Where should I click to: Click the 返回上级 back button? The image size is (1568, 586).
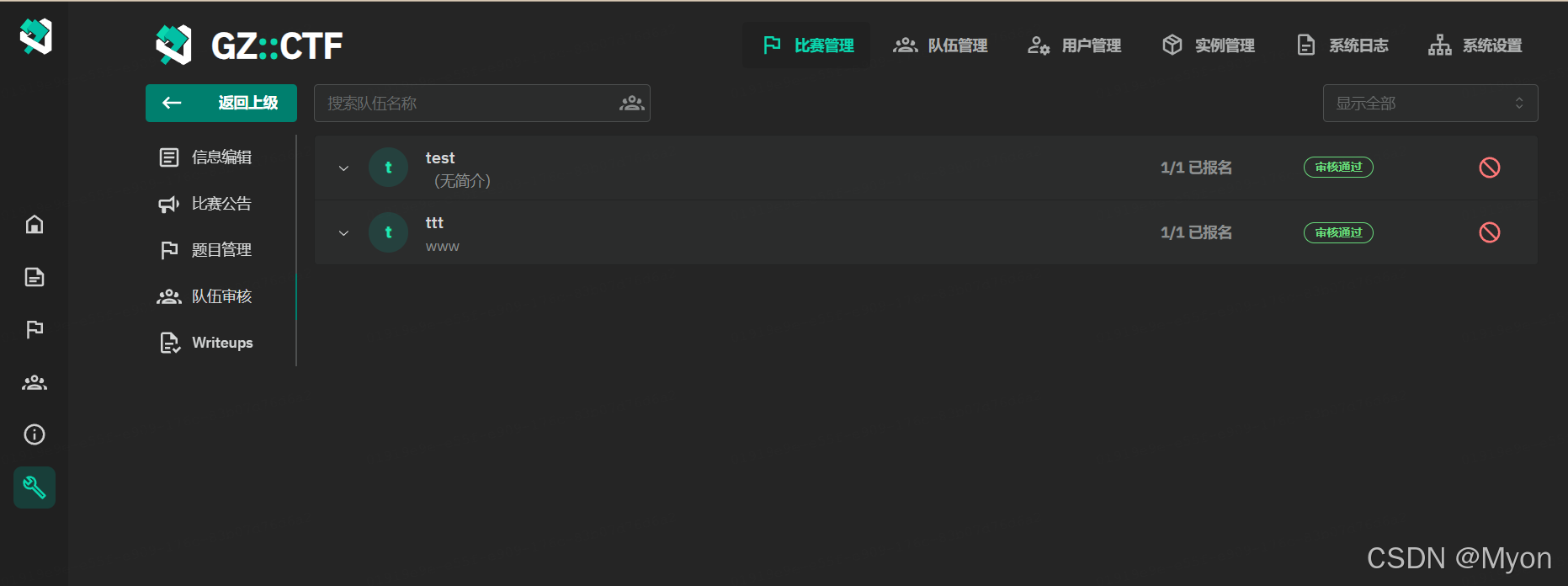(x=221, y=103)
